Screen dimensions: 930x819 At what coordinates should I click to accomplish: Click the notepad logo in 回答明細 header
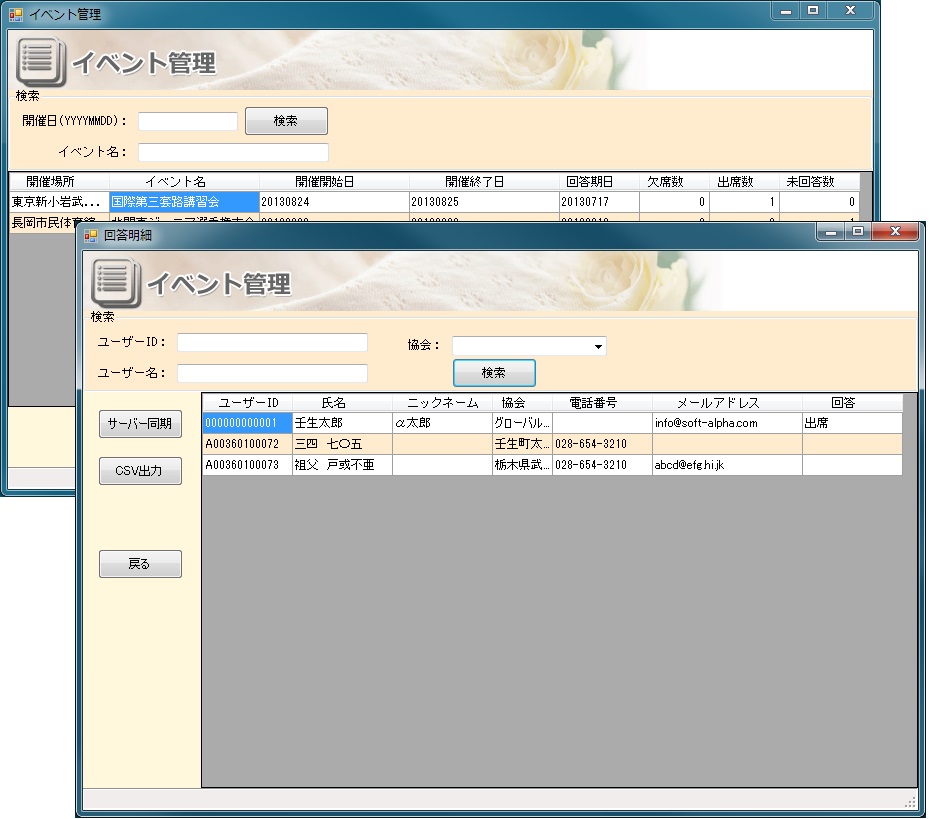coord(115,283)
